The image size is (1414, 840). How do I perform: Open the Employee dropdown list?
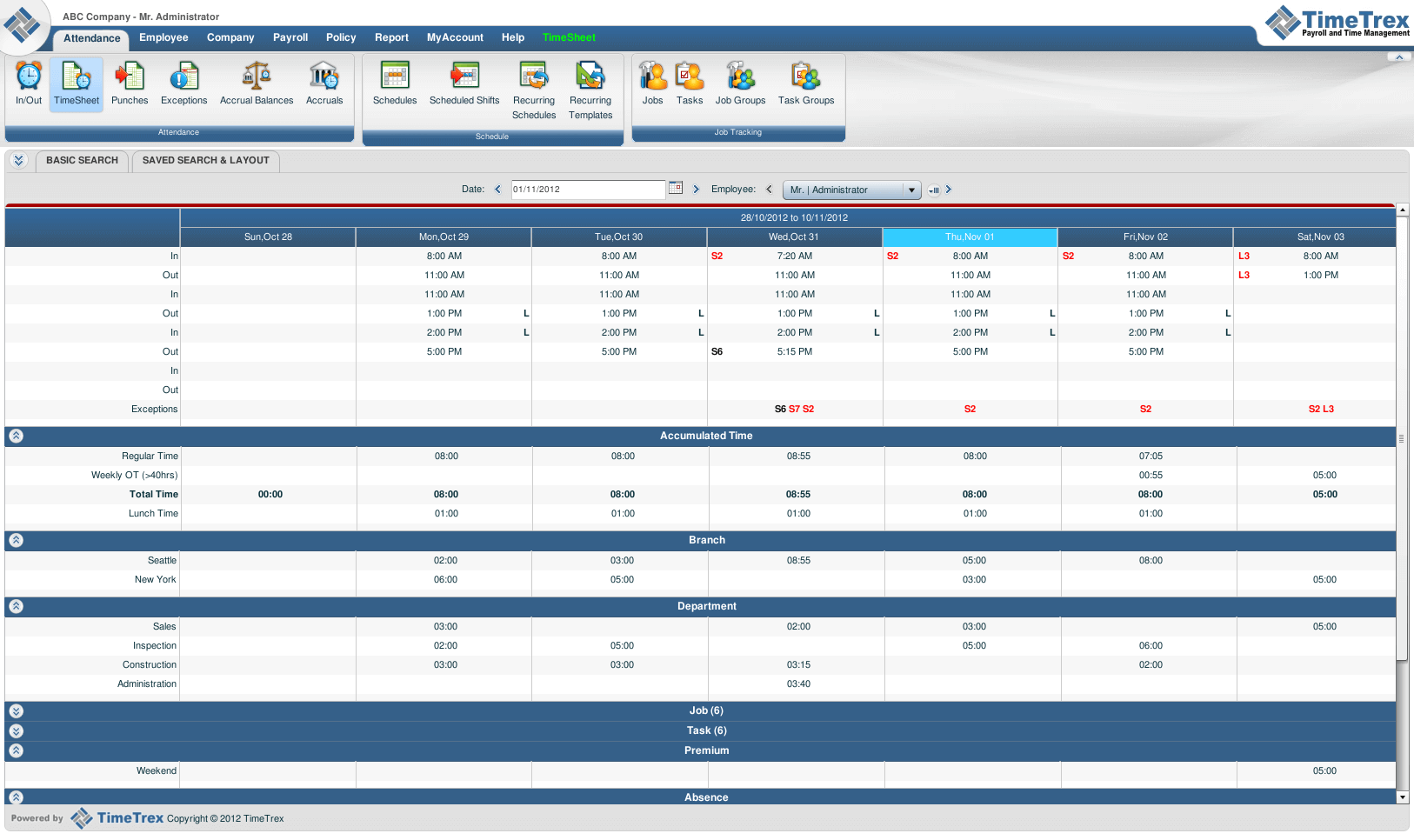[911, 190]
